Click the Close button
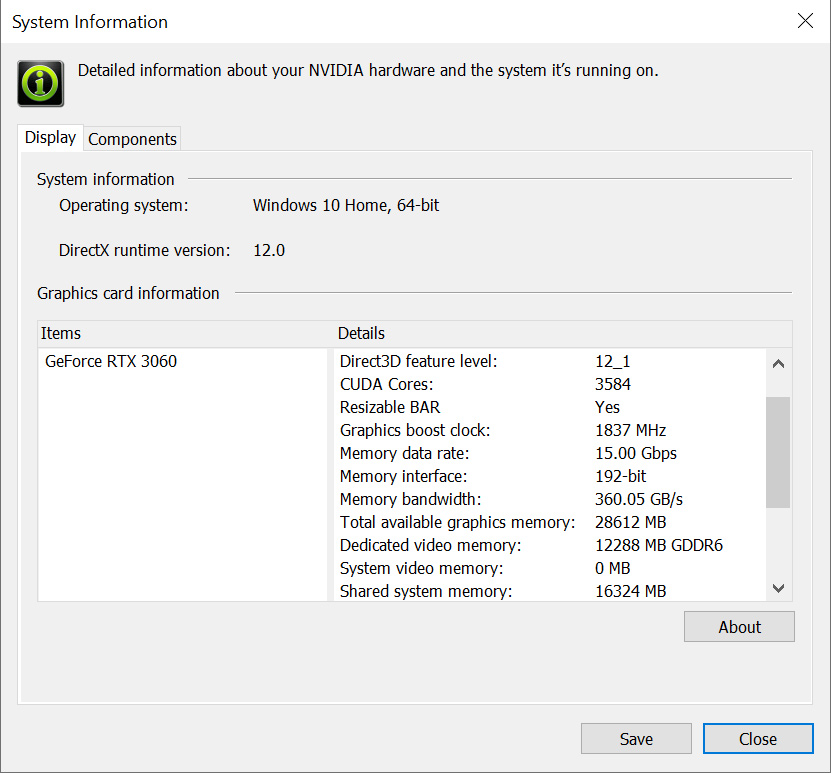This screenshot has width=831, height=773. tap(758, 739)
